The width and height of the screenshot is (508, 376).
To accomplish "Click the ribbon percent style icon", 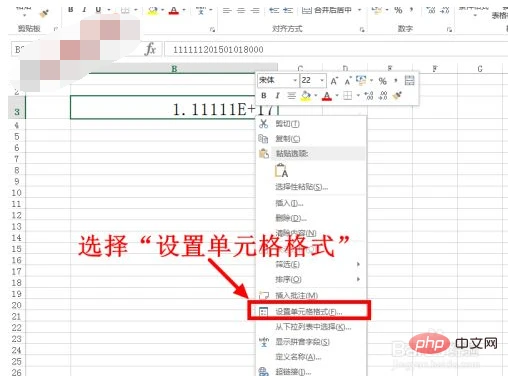I will [398, 10].
